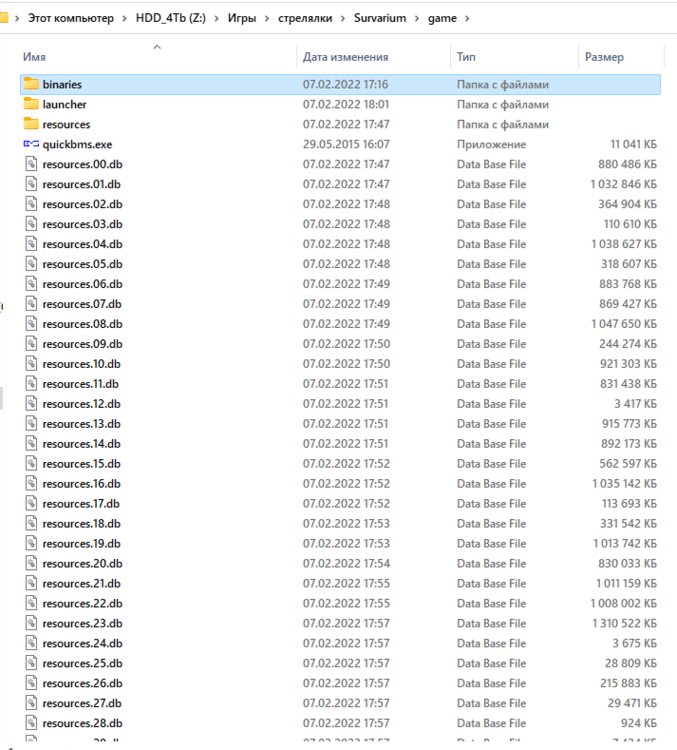Select file name resources.21.db
This screenshot has height=750, width=677.
[81, 584]
